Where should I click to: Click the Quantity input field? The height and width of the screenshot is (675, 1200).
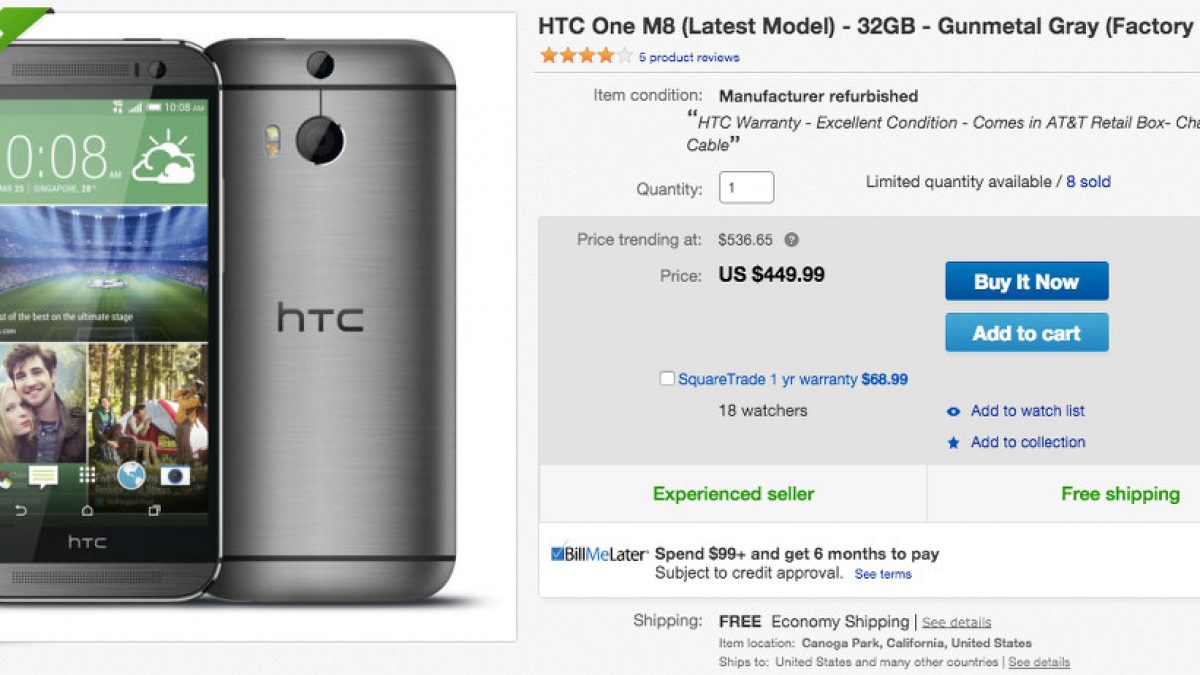746,188
